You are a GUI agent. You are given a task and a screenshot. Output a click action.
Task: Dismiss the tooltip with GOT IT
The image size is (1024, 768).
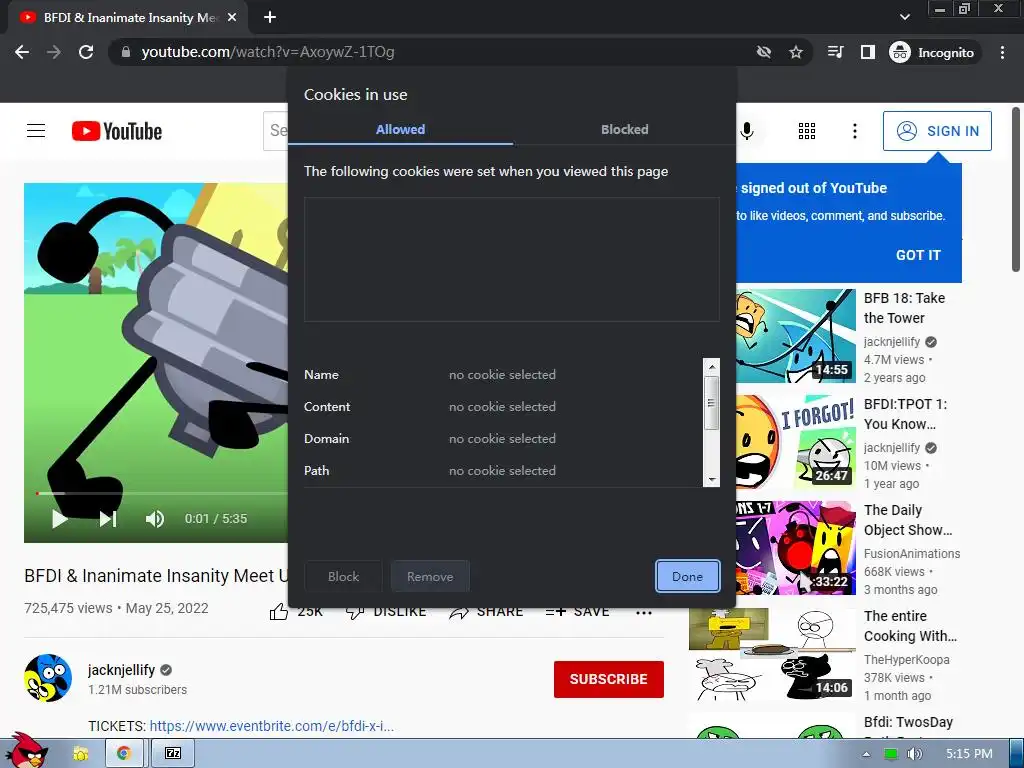coord(918,255)
